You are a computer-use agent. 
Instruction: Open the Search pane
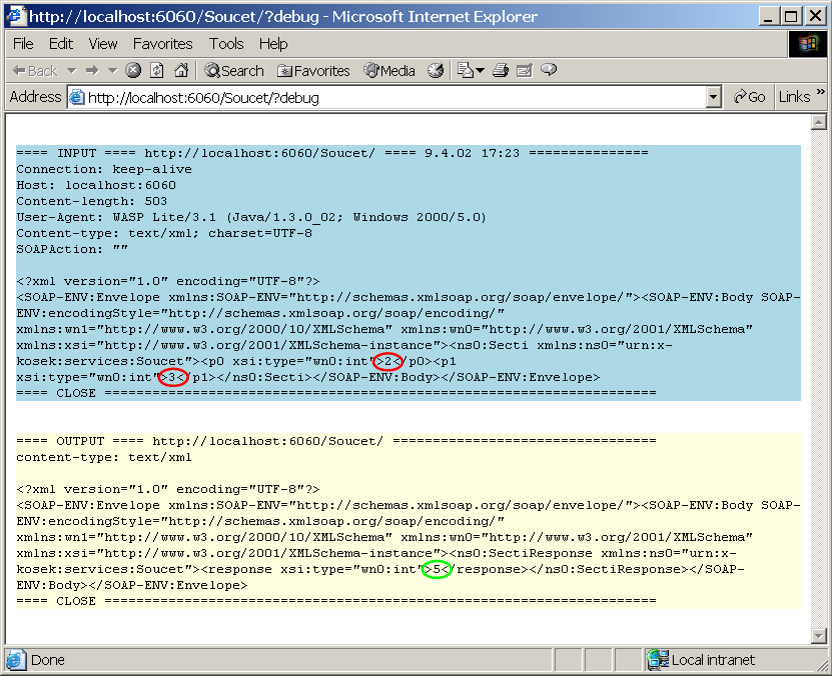[x=234, y=71]
